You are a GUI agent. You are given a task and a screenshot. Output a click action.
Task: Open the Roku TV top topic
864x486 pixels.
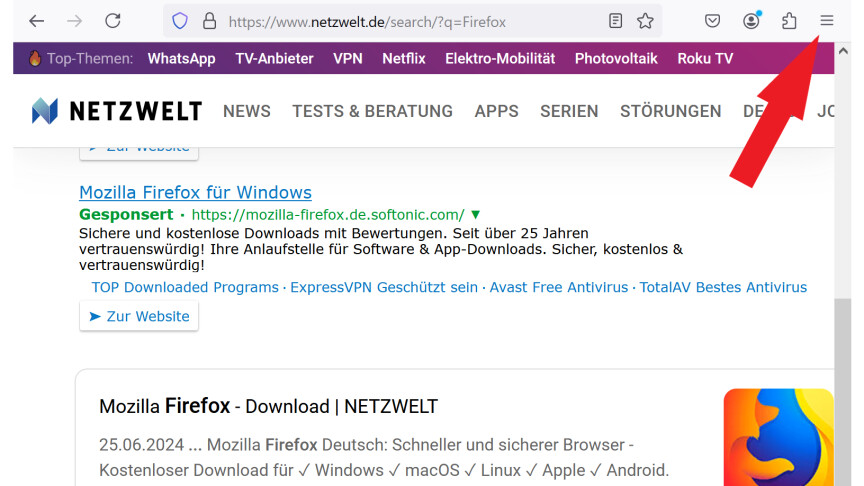pos(705,58)
